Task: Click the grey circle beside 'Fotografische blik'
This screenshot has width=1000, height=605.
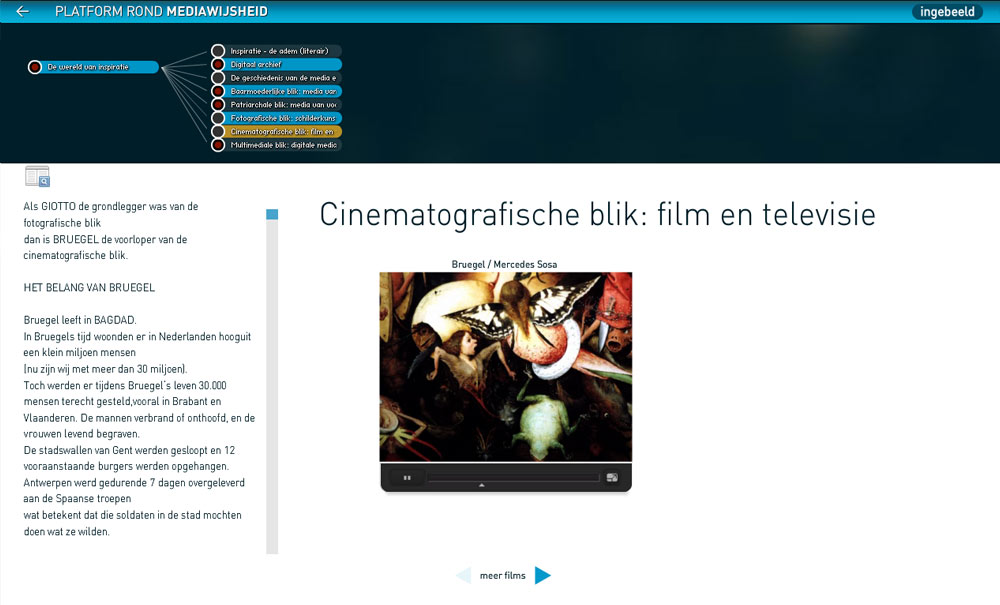Action: coord(218,118)
